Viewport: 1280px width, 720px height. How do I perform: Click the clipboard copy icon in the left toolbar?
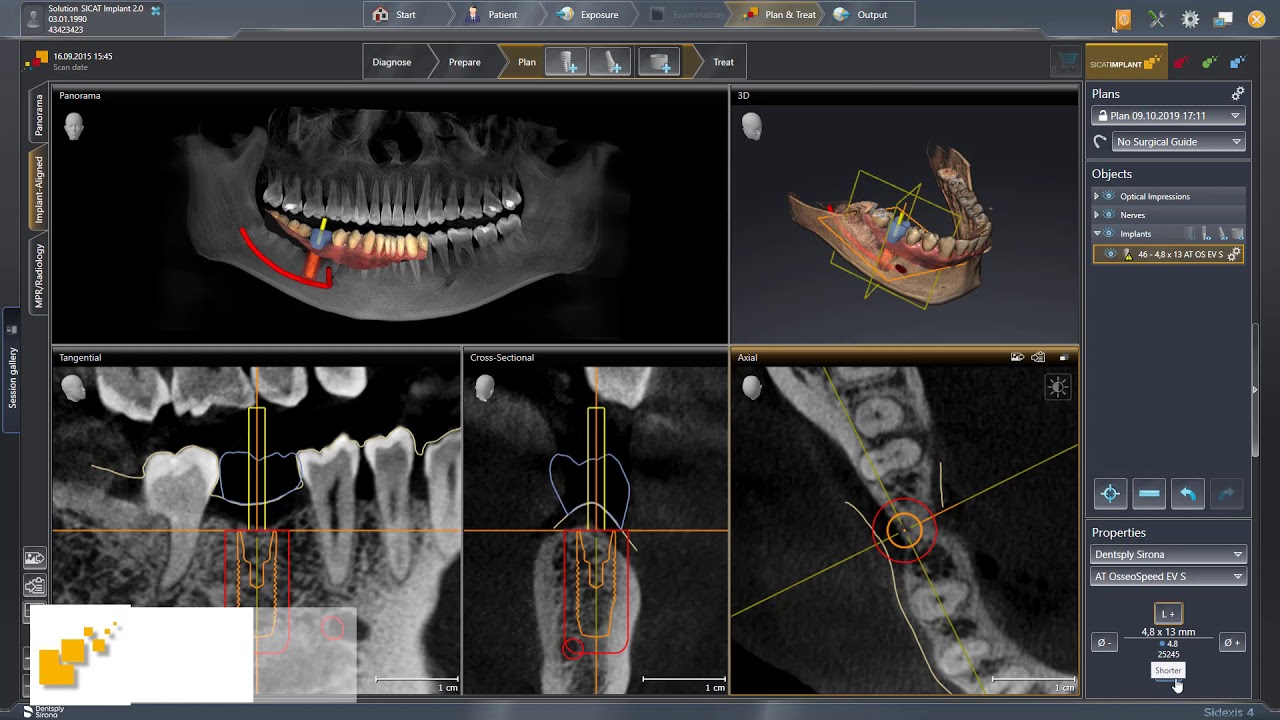click(x=34, y=585)
